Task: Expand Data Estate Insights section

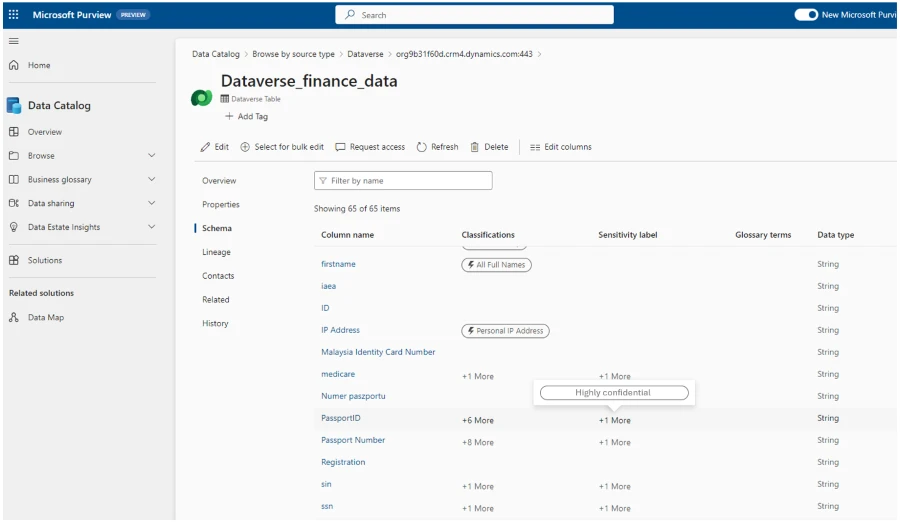Action: (x=151, y=227)
